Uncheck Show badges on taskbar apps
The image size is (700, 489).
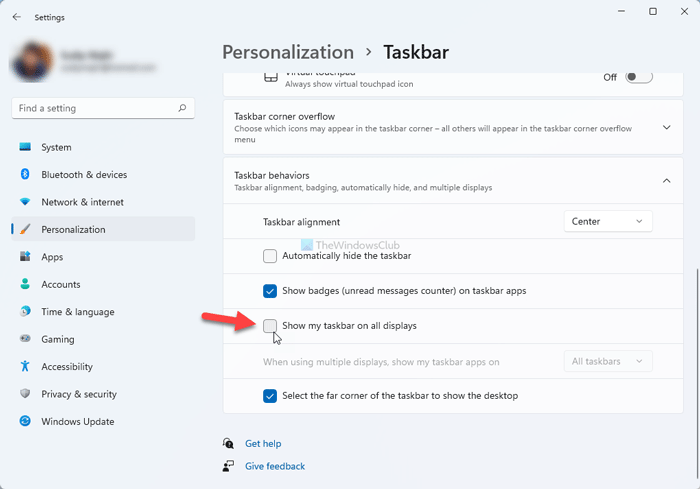(270, 291)
